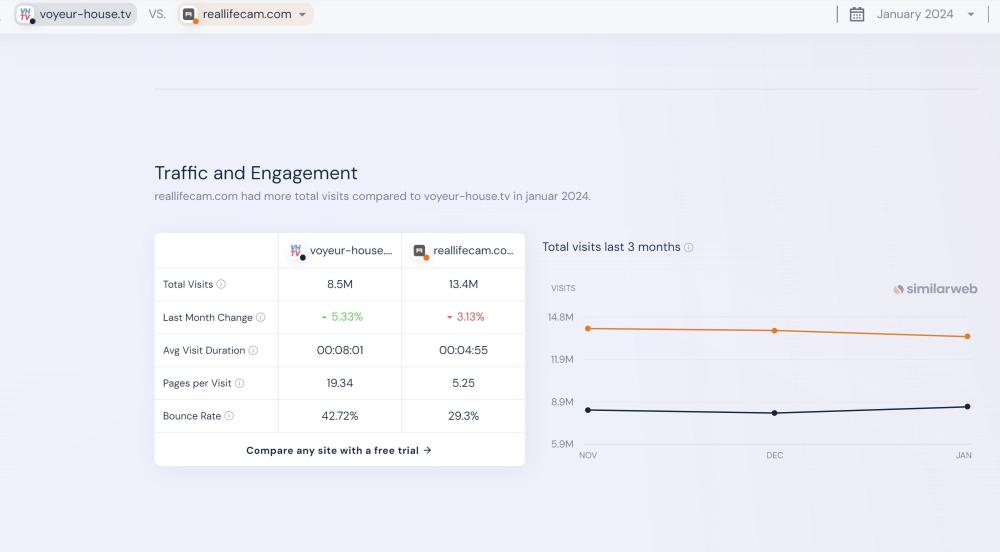Click Compare any site with a free trial

[339, 450]
